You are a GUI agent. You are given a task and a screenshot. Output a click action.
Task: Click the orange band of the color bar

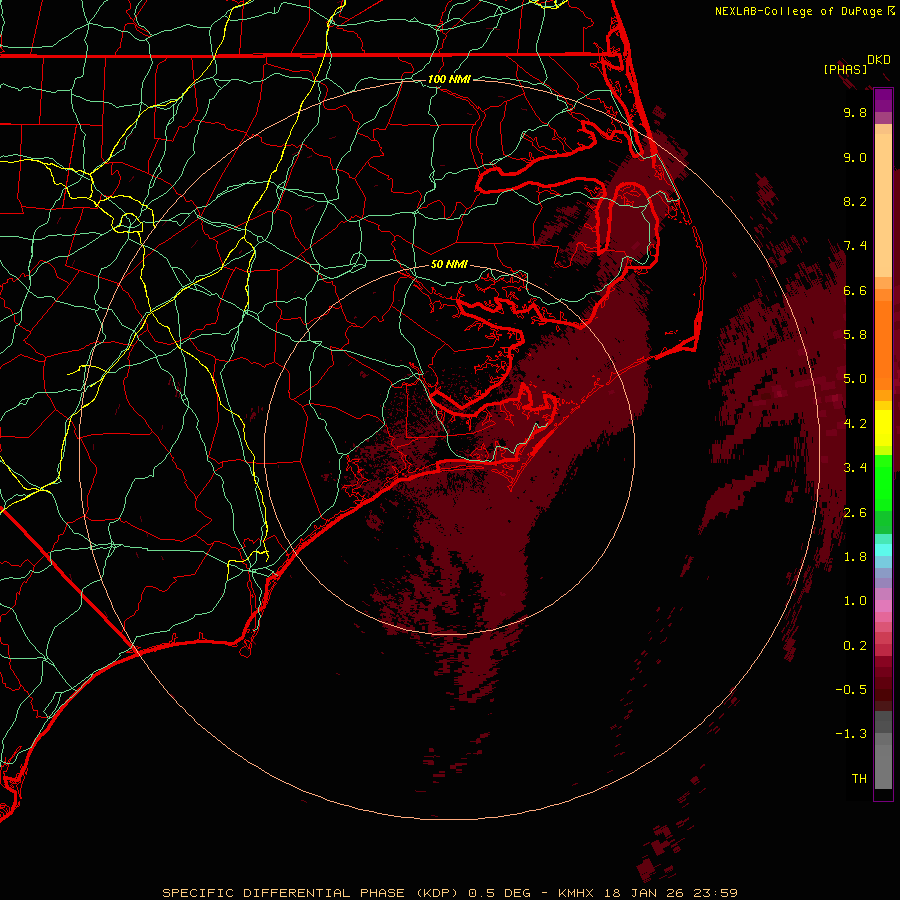point(883,344)
